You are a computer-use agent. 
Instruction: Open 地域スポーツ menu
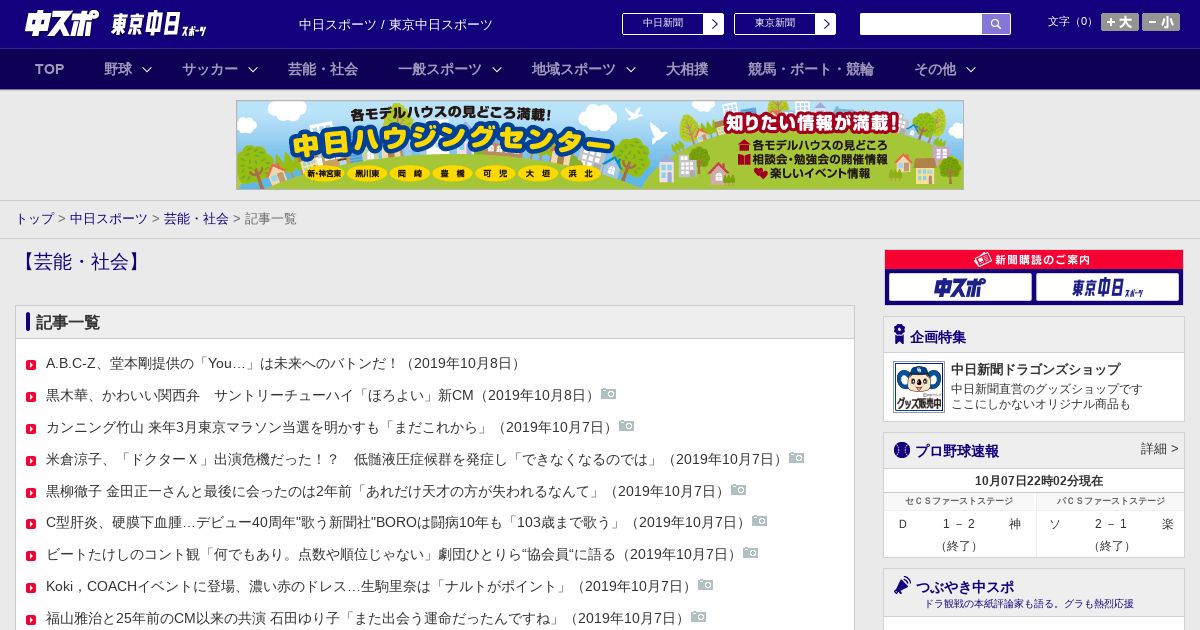(x=574, y=69)
